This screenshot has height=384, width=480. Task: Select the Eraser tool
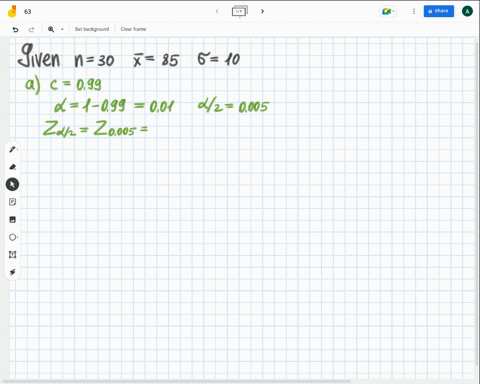13,167
